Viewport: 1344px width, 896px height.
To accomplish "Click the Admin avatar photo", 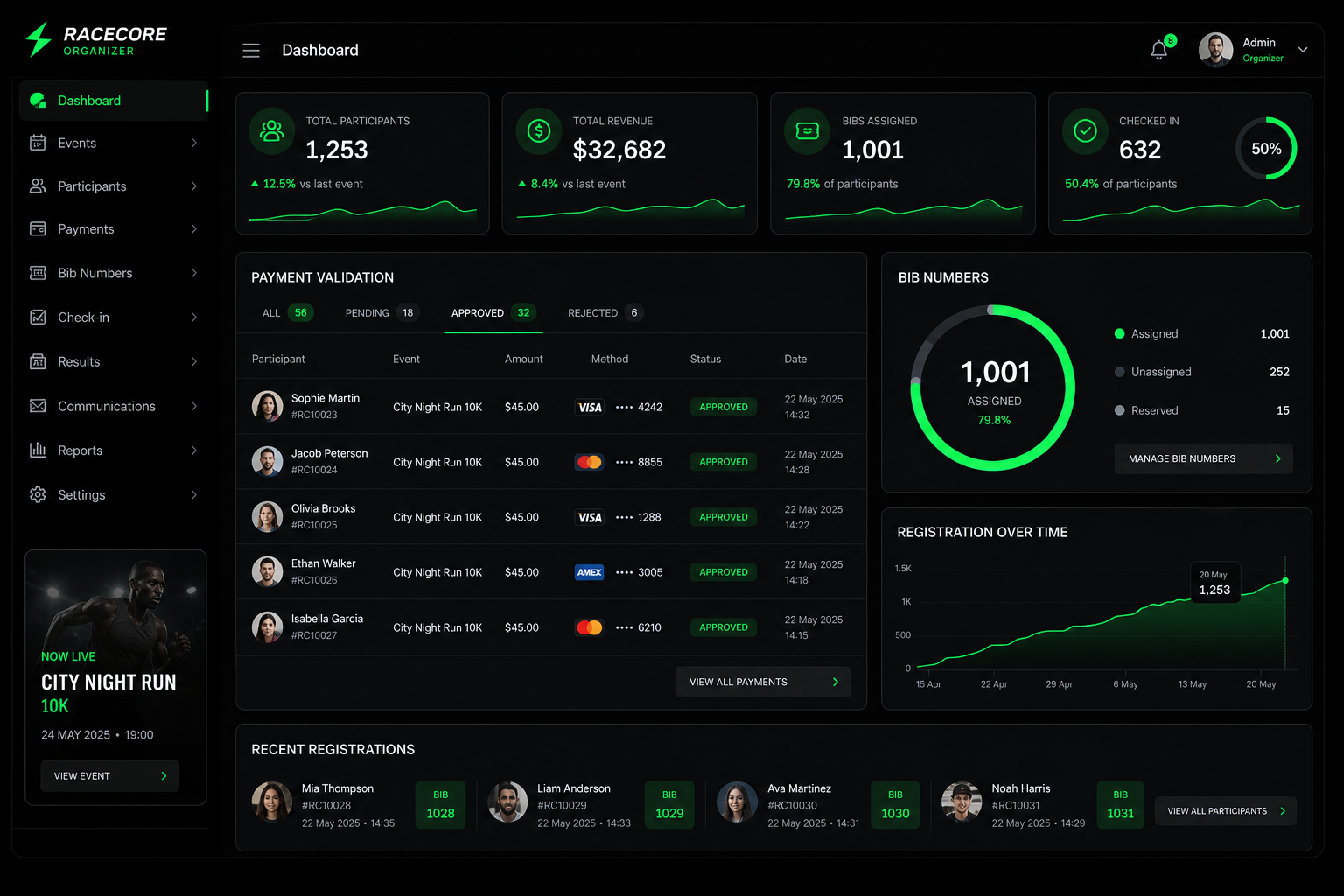I will [1215, 50].
